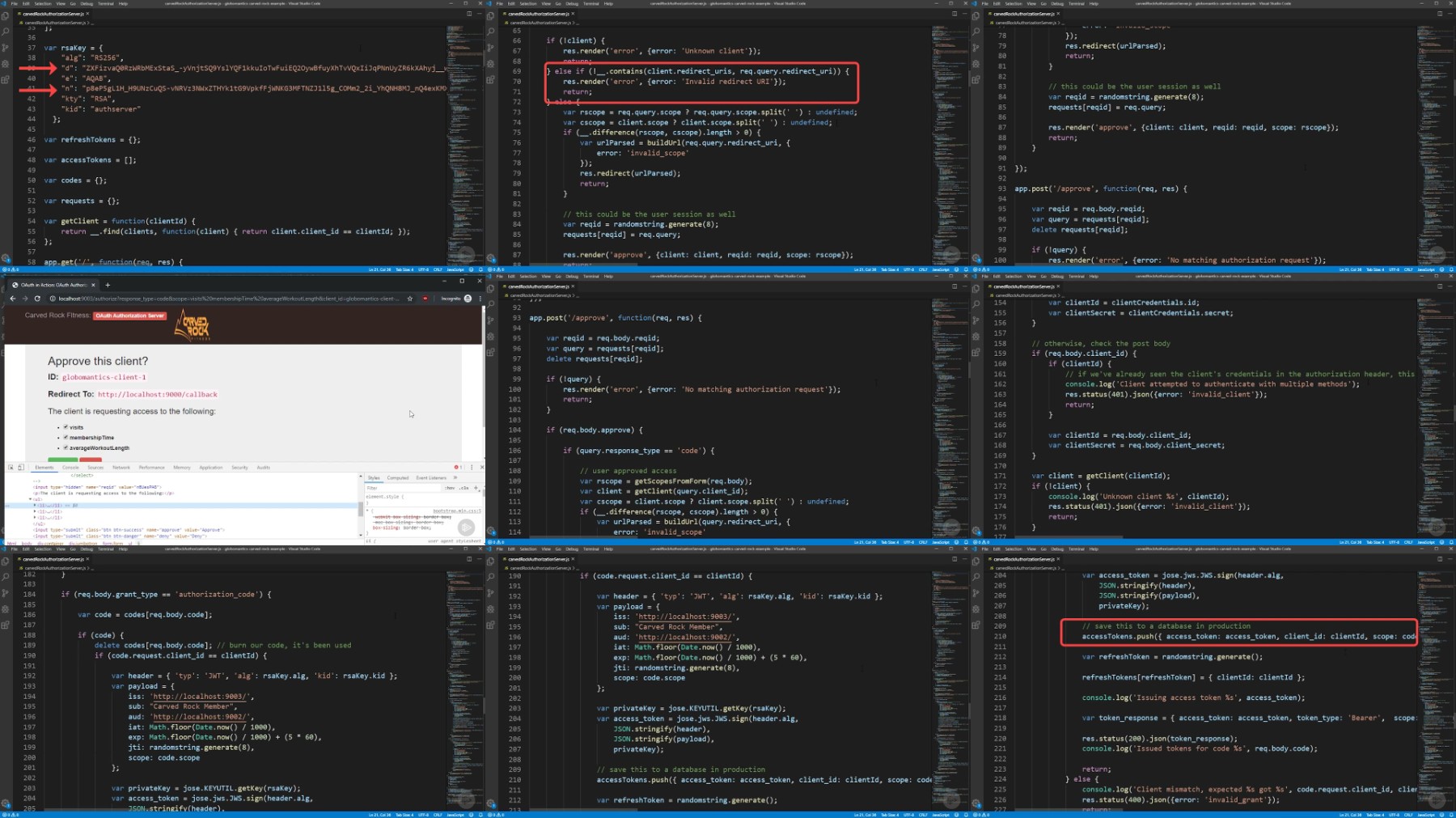Show more Styles sidebar tabs chevron
Image resolution: width=1456 pixels, height=818 pixels.
(x=455, y=477)
